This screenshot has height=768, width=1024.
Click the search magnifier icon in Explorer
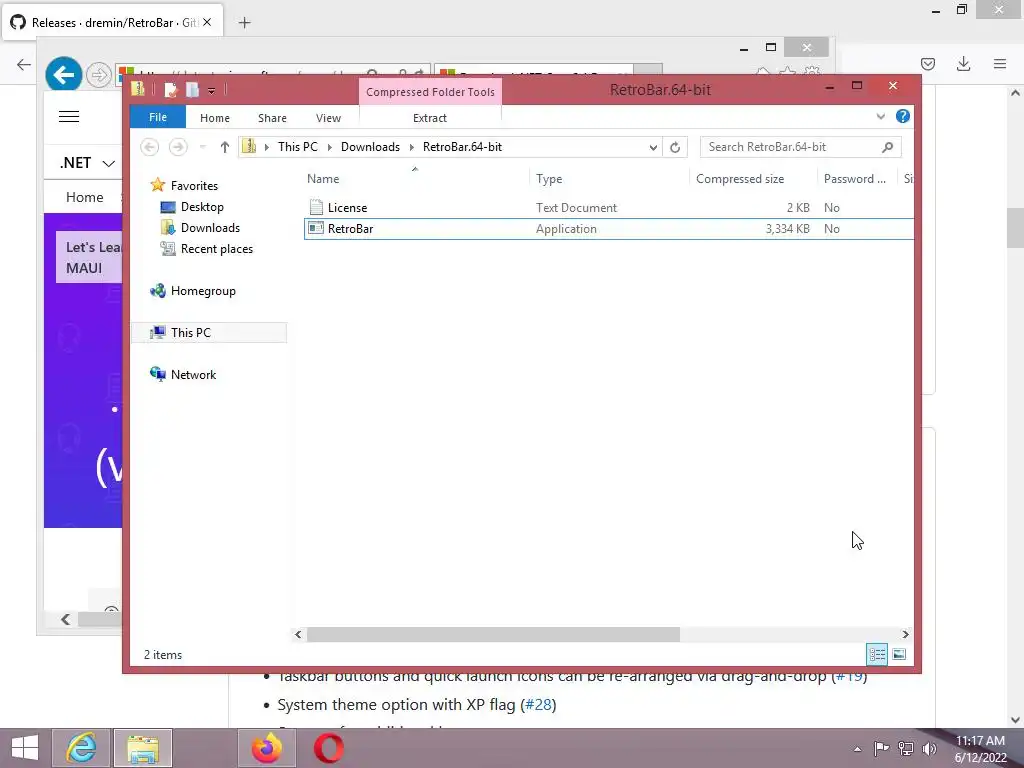[887, 147]
